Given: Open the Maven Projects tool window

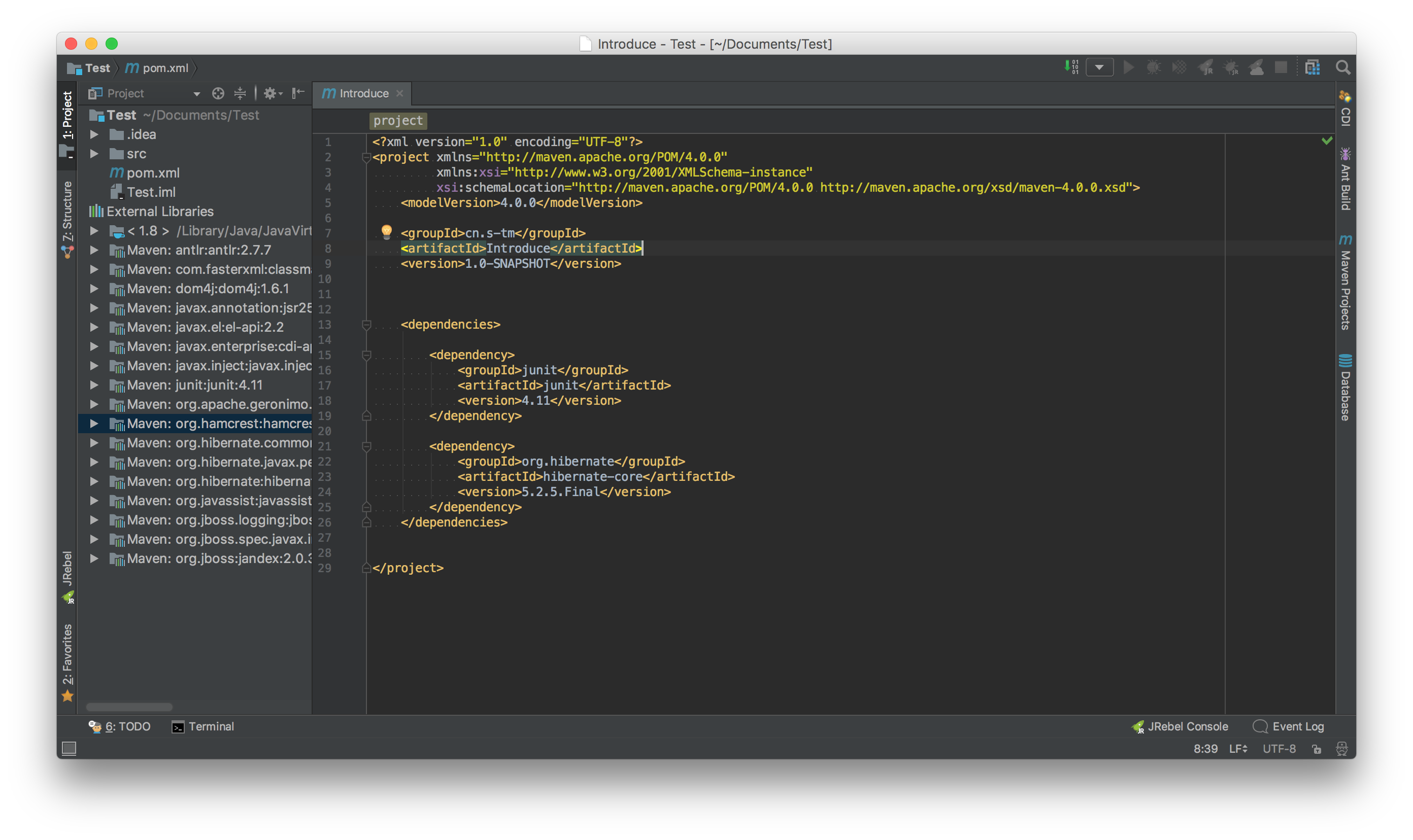Looking at the screenshot, I should (x=1345, y=282).
